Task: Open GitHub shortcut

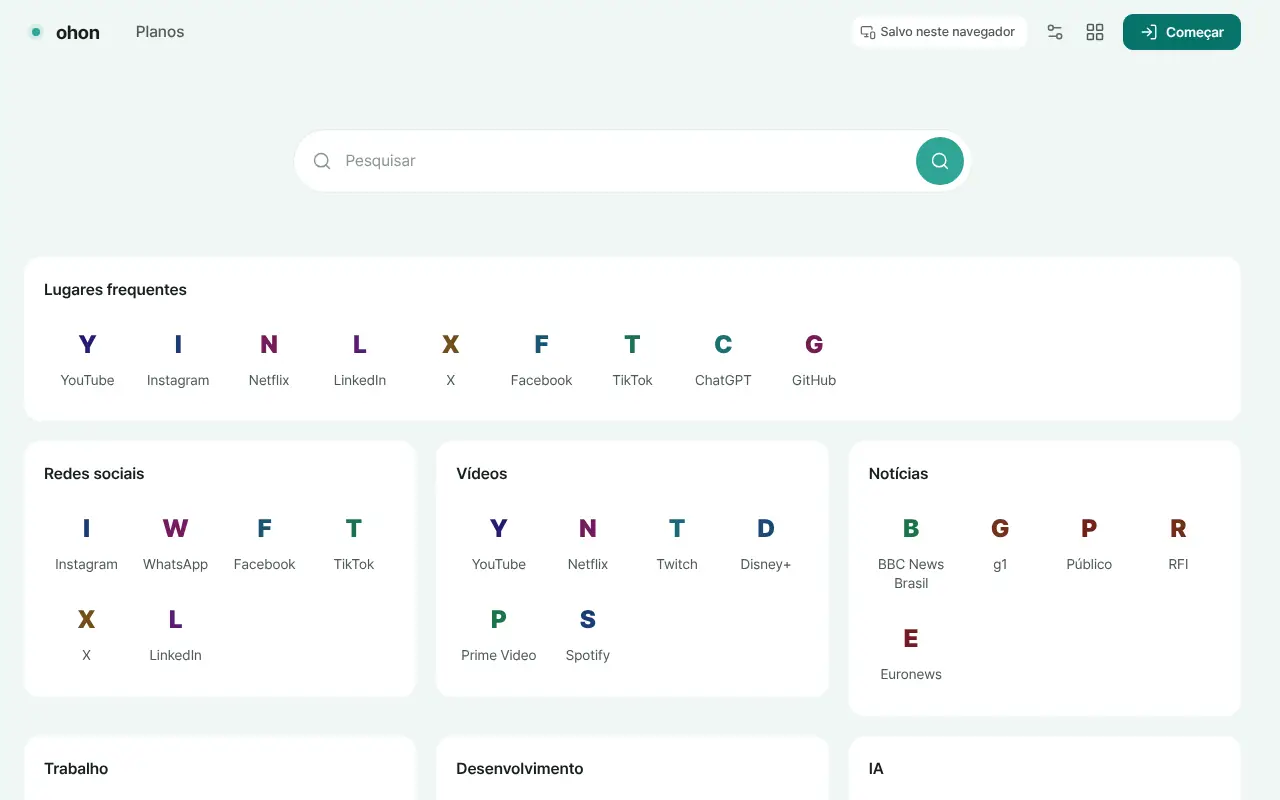Action: [x=814, y=360]
